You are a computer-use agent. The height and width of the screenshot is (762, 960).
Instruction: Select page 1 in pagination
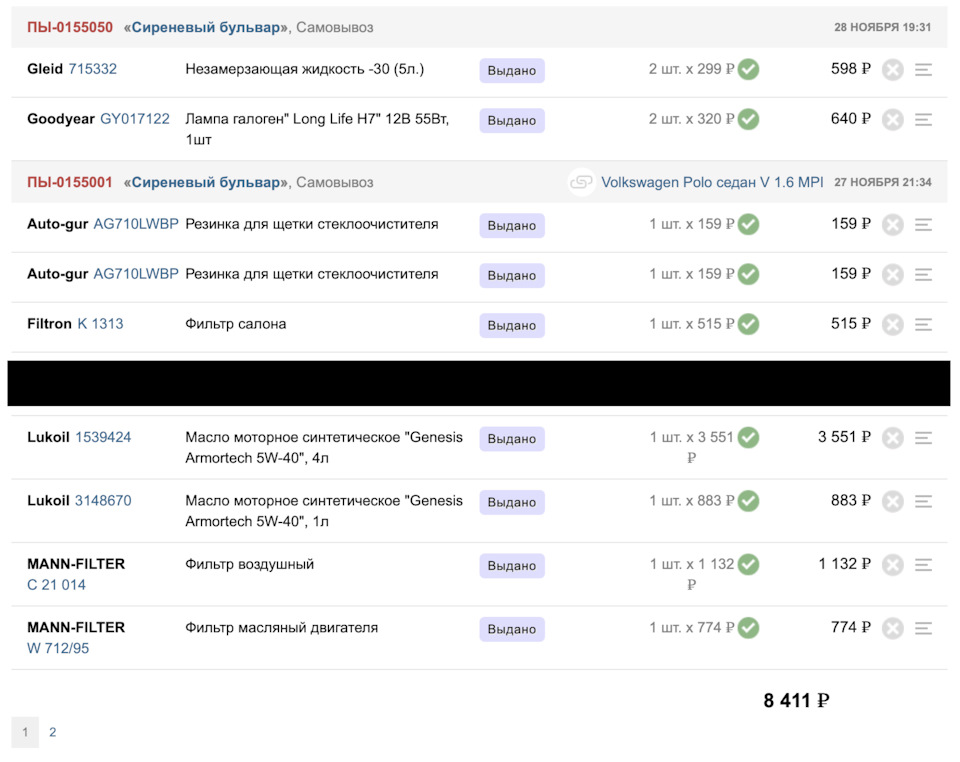coord(25,732)
